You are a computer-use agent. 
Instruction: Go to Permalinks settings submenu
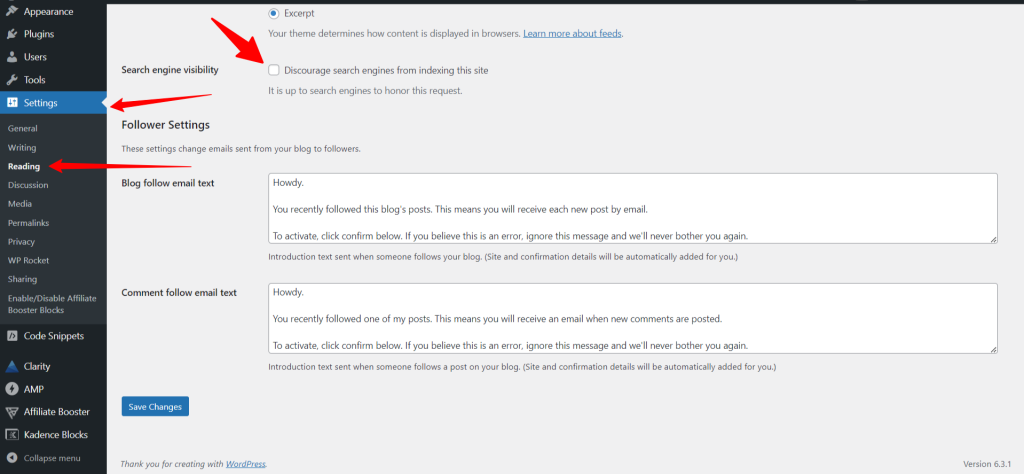tap(28, 223)
